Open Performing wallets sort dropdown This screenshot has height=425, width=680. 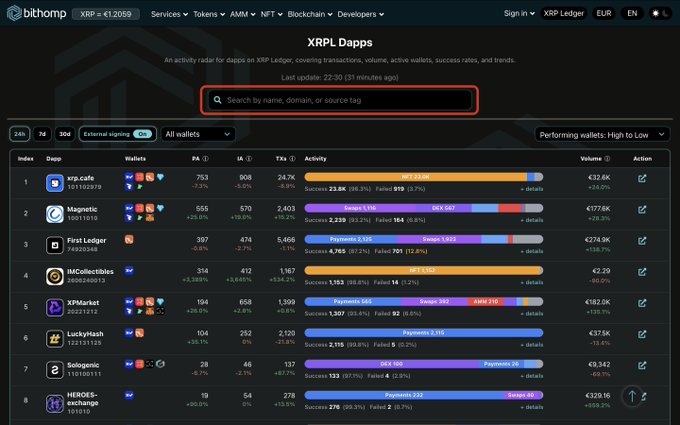tap(602, 135)
